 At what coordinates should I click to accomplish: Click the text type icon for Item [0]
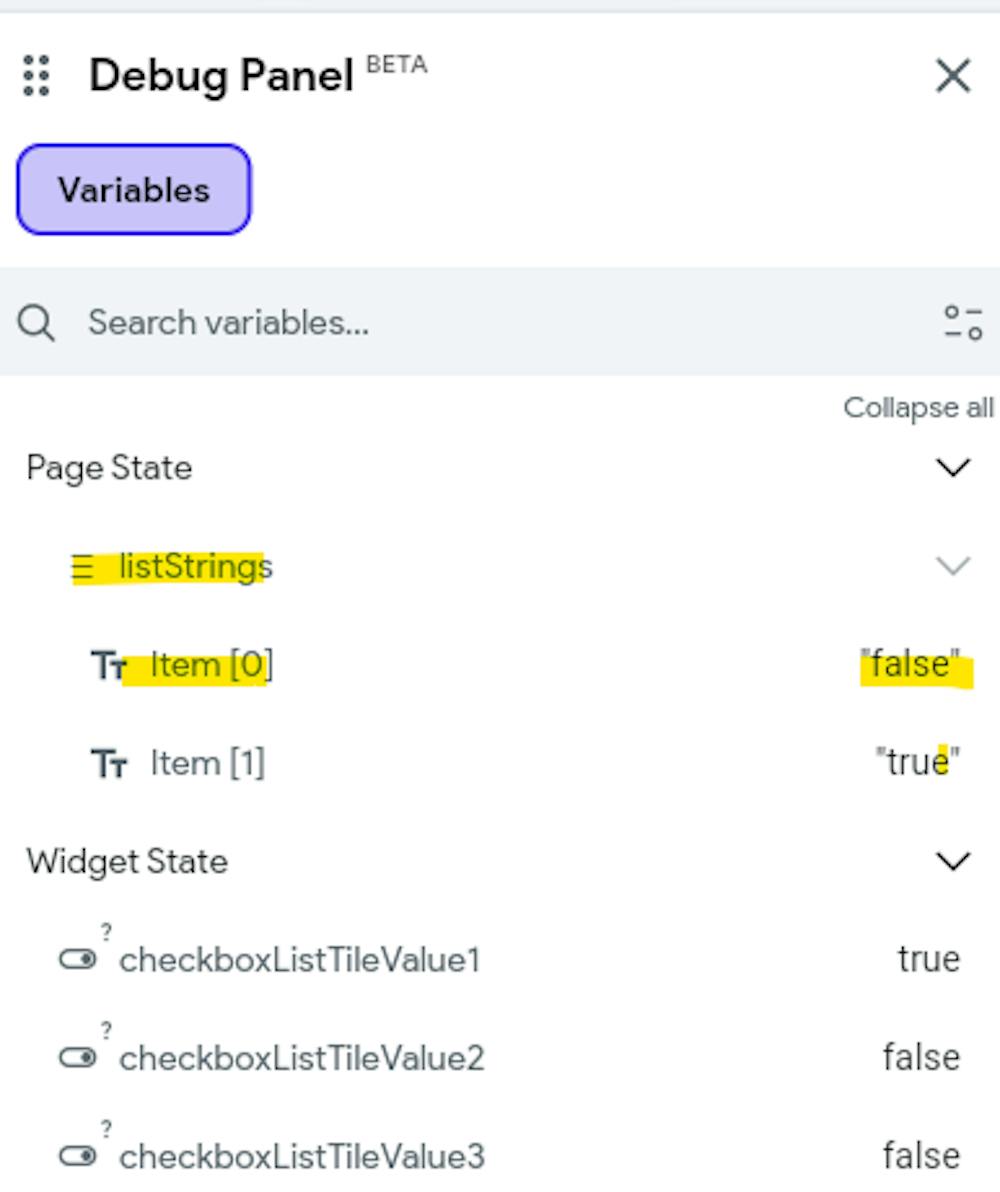pos(109,666)
